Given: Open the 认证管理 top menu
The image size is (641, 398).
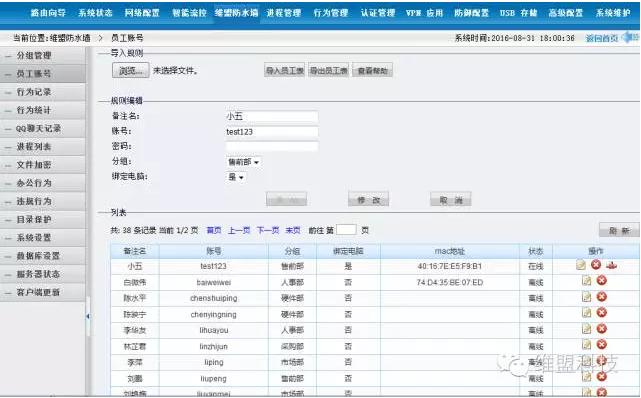Looking at the screenshot, I should 378,13.
